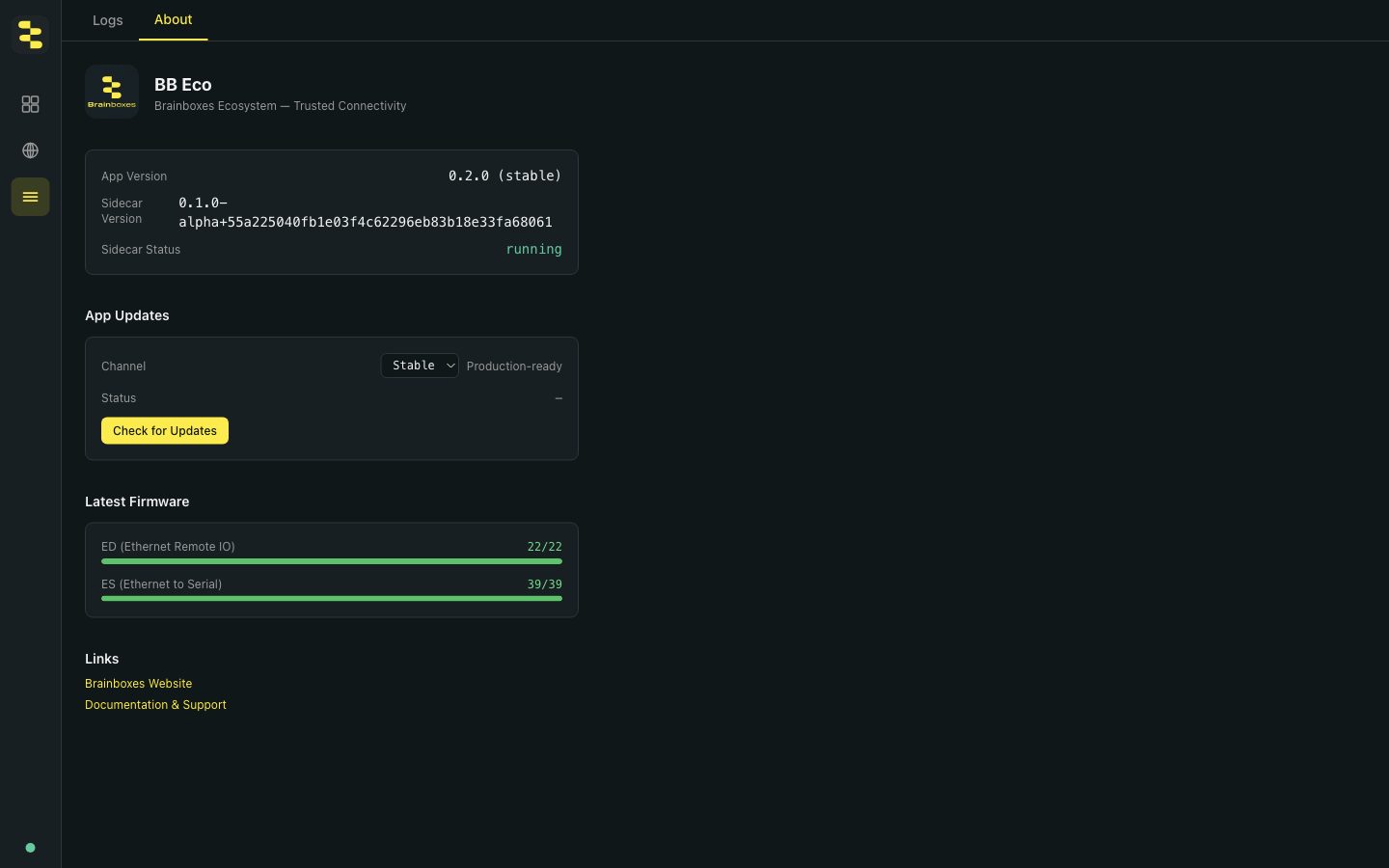Viewport: 1389px width, 868px height.
Task: Click the BB Eco app logo
Action: (112, 92)
